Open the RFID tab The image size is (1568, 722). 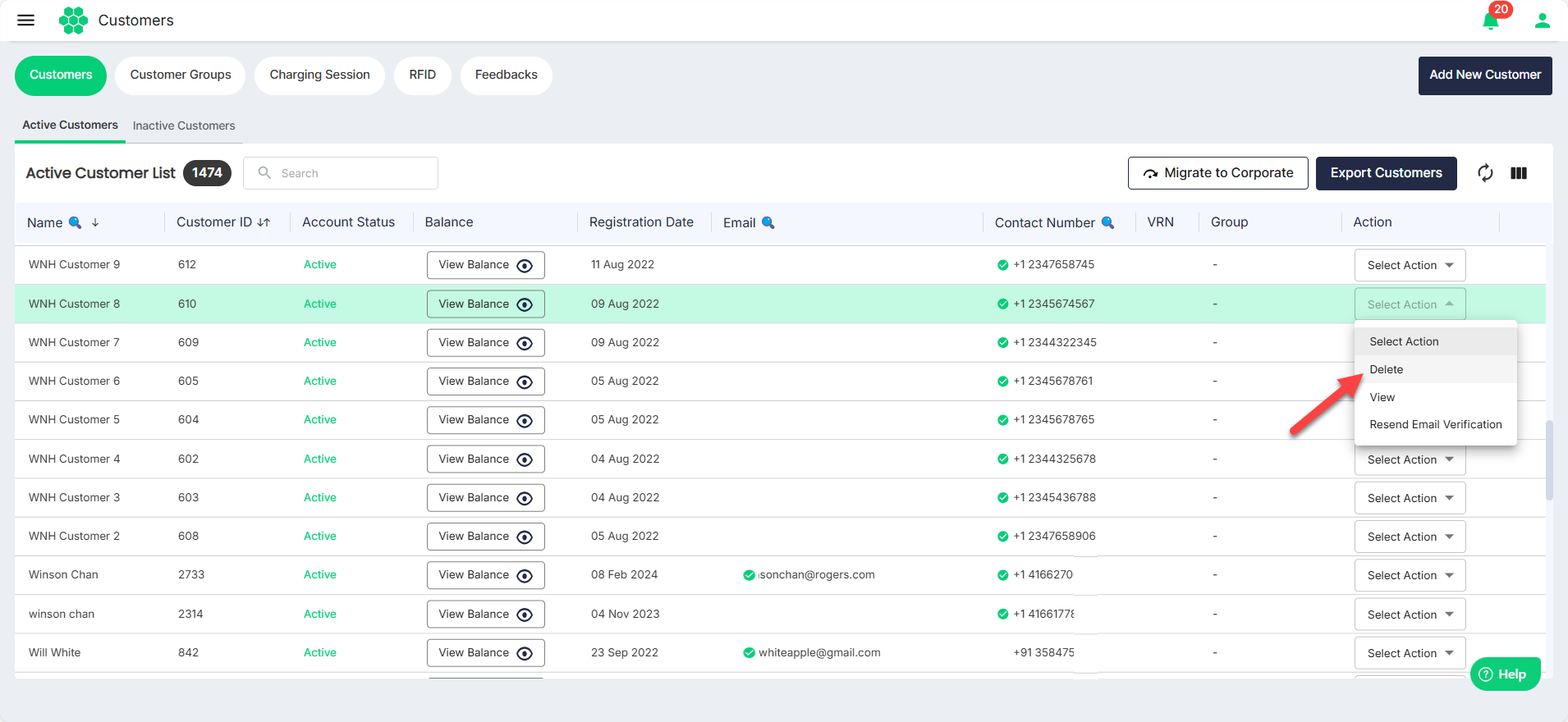(422, 75)
